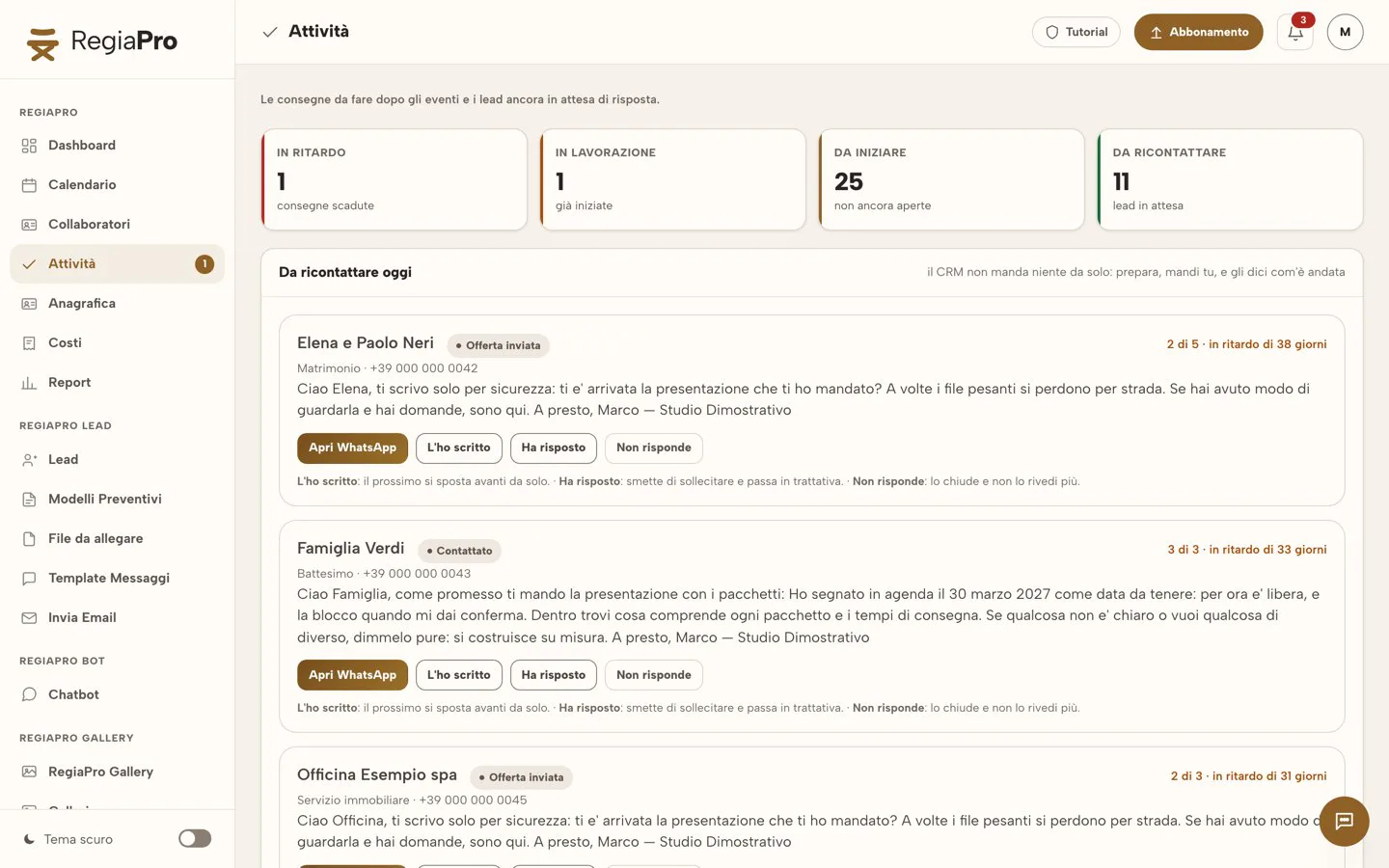1389x868 pixels.
Task: Click the Calendario calendar icon
Action: [29, 185]
